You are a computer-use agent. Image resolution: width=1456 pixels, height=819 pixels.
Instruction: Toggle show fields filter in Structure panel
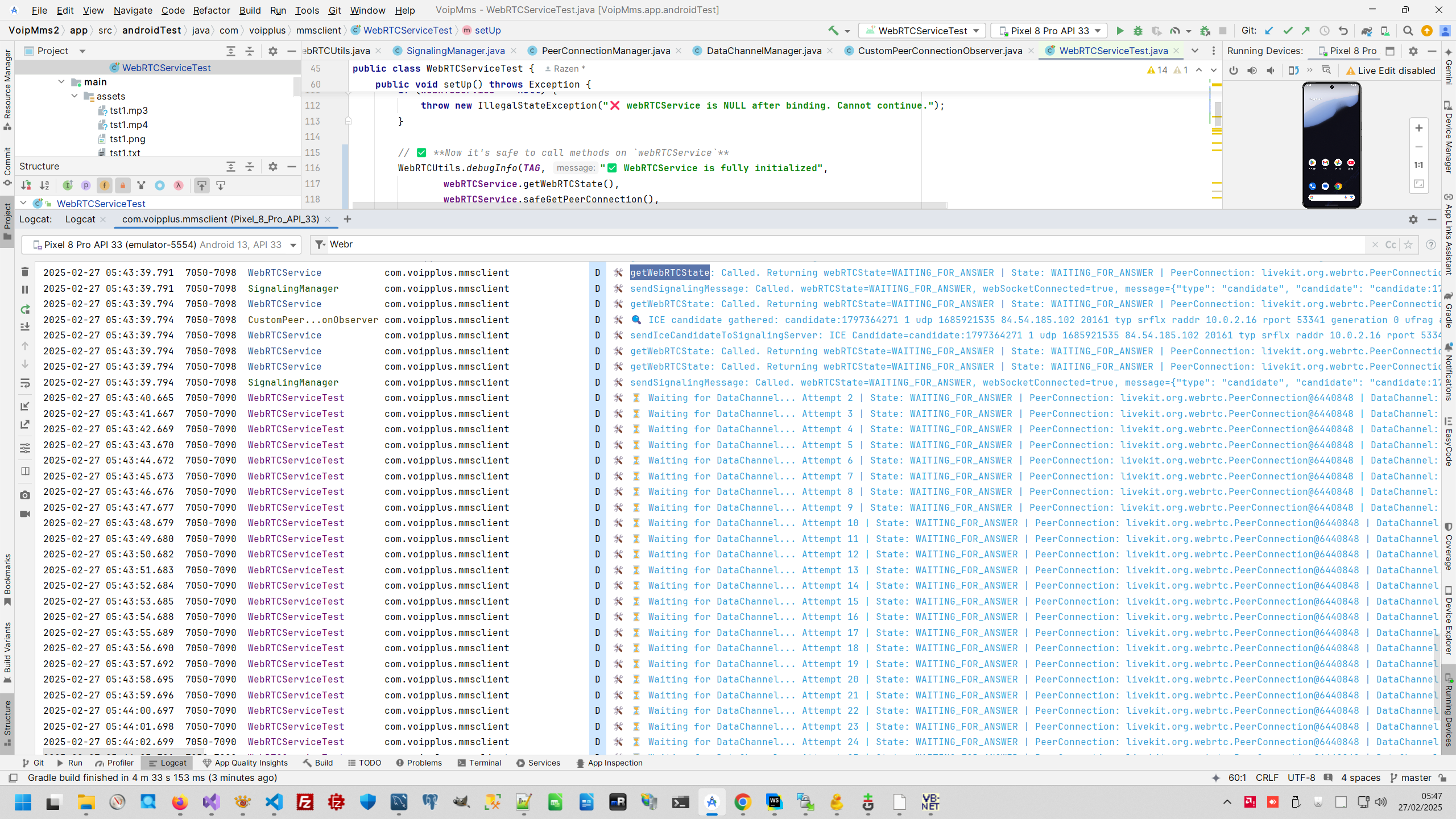(104, 185)
